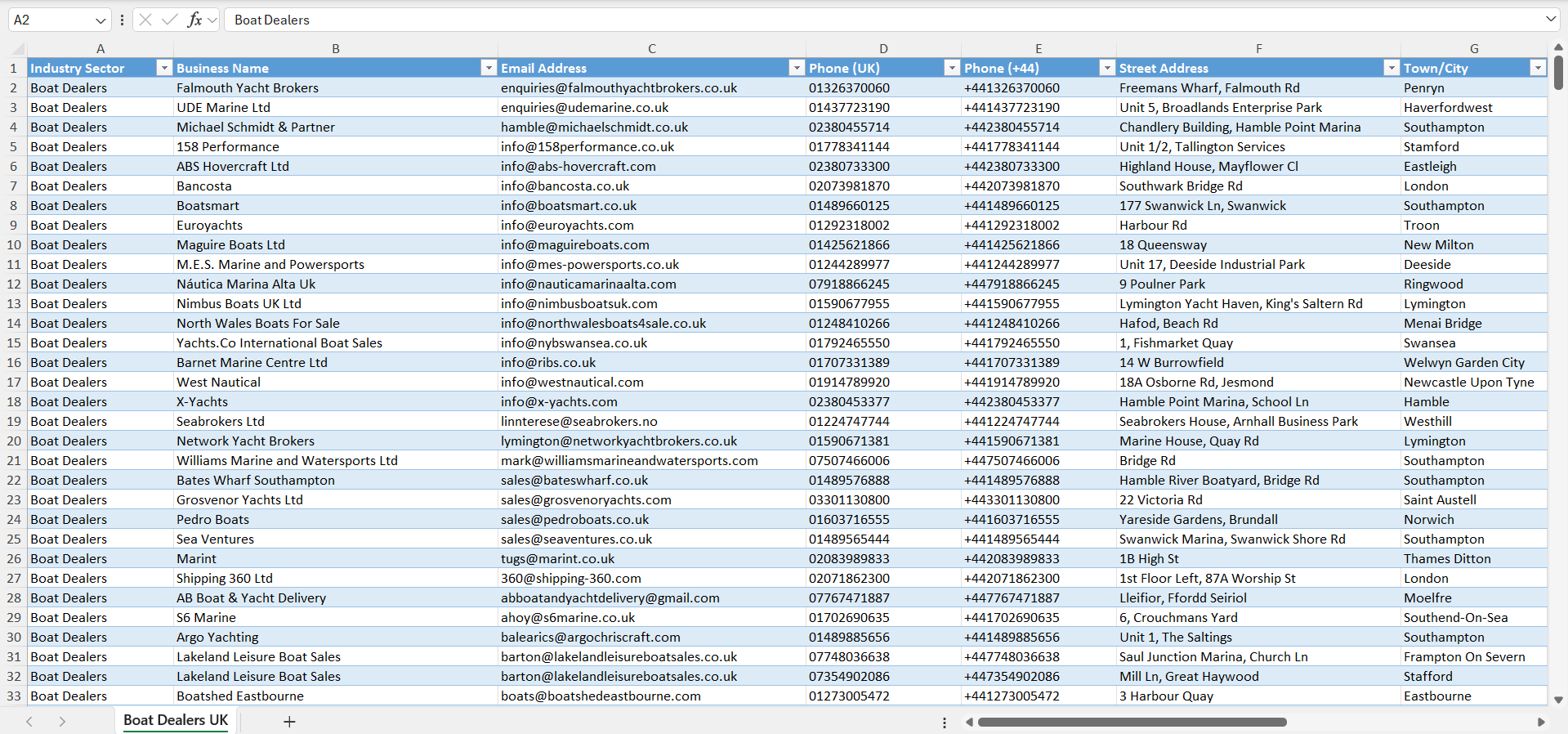1568x734 pixels.
Task: Select cell linnterese@seabrokers.no
Action: 652,421
